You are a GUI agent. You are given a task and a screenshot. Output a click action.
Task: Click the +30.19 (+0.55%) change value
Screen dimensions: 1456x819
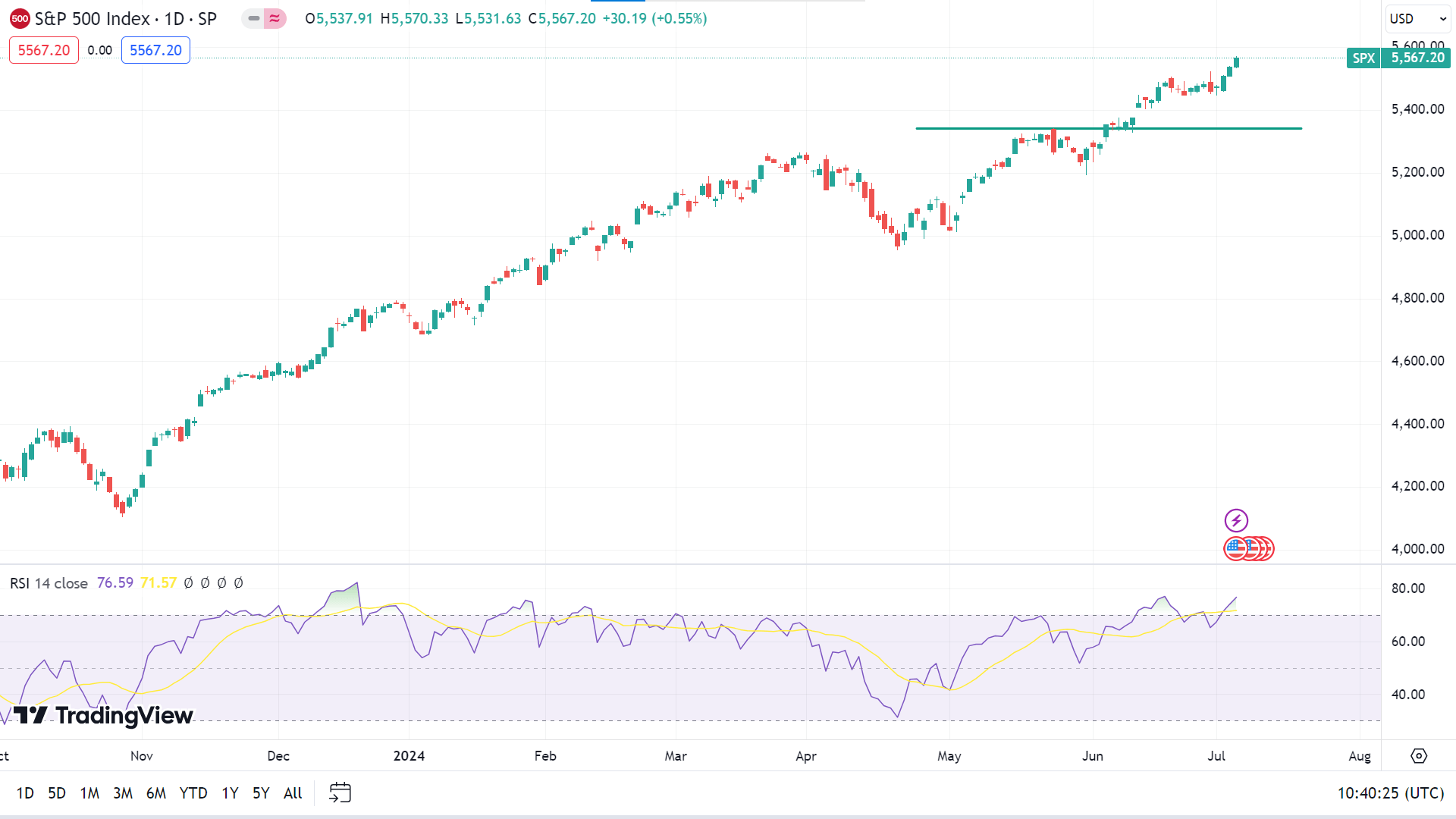(654, 18)
